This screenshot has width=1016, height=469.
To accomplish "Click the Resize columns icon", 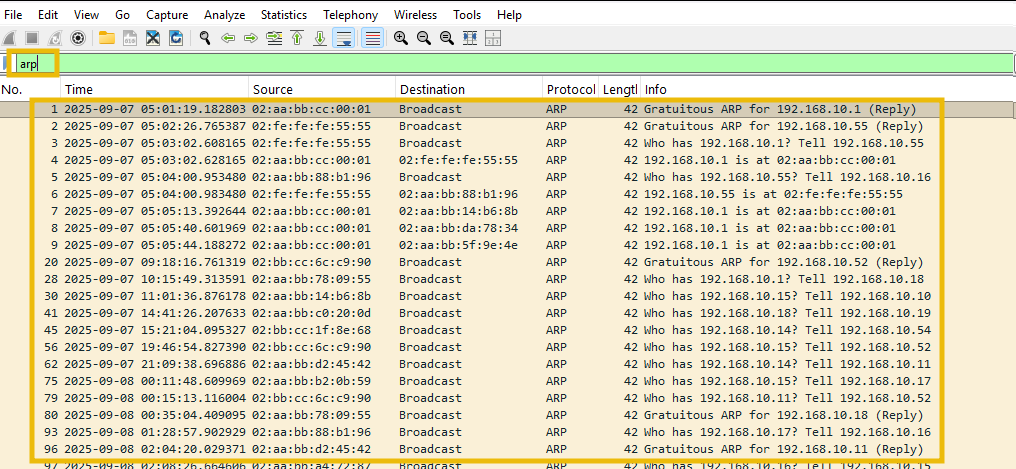I will click(x=470, y=38).
